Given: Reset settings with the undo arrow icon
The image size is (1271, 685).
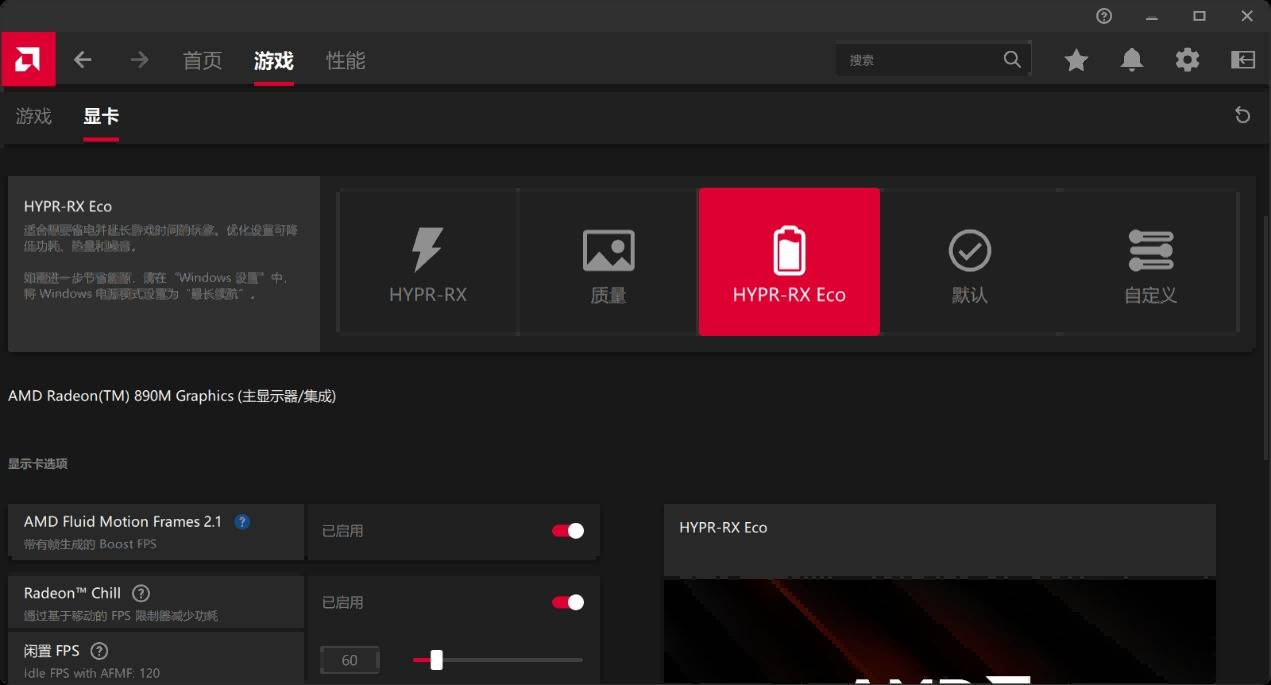Looking at the screenshot, I should point(1242,115).
